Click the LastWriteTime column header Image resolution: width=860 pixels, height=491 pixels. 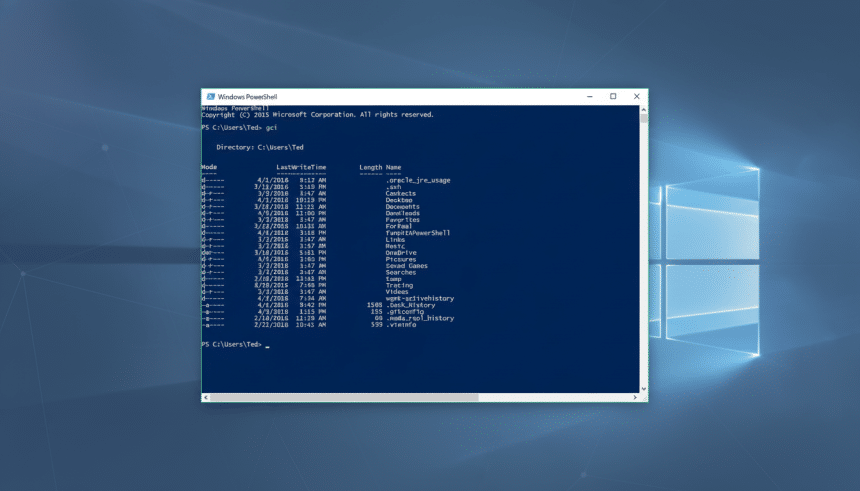(301, 167)
